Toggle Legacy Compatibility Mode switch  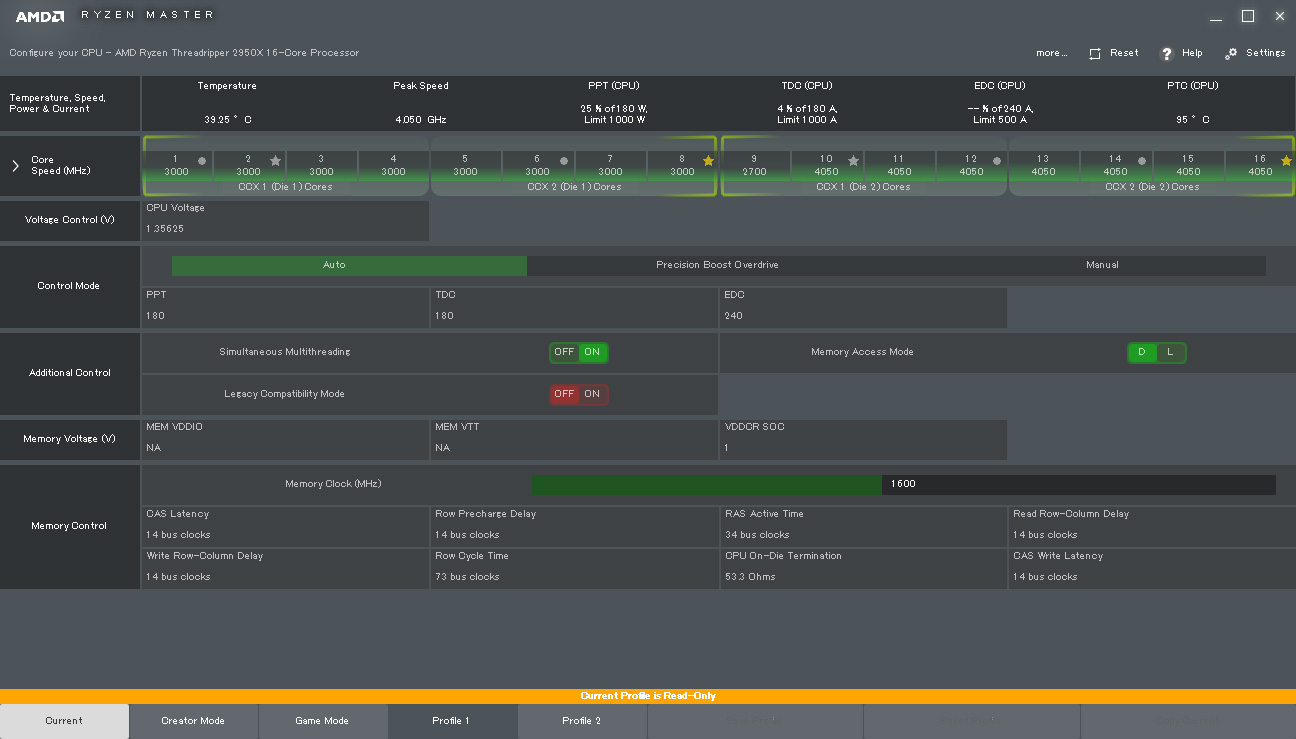click(x=578, y=394)
